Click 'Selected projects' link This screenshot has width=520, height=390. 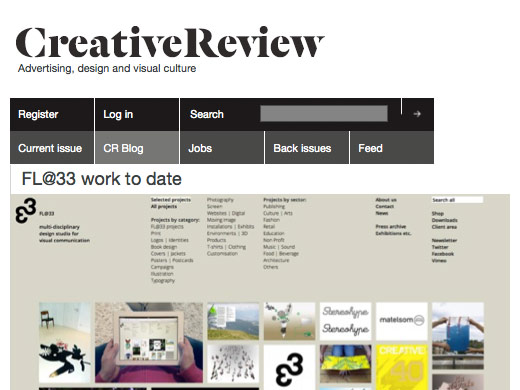171,200
